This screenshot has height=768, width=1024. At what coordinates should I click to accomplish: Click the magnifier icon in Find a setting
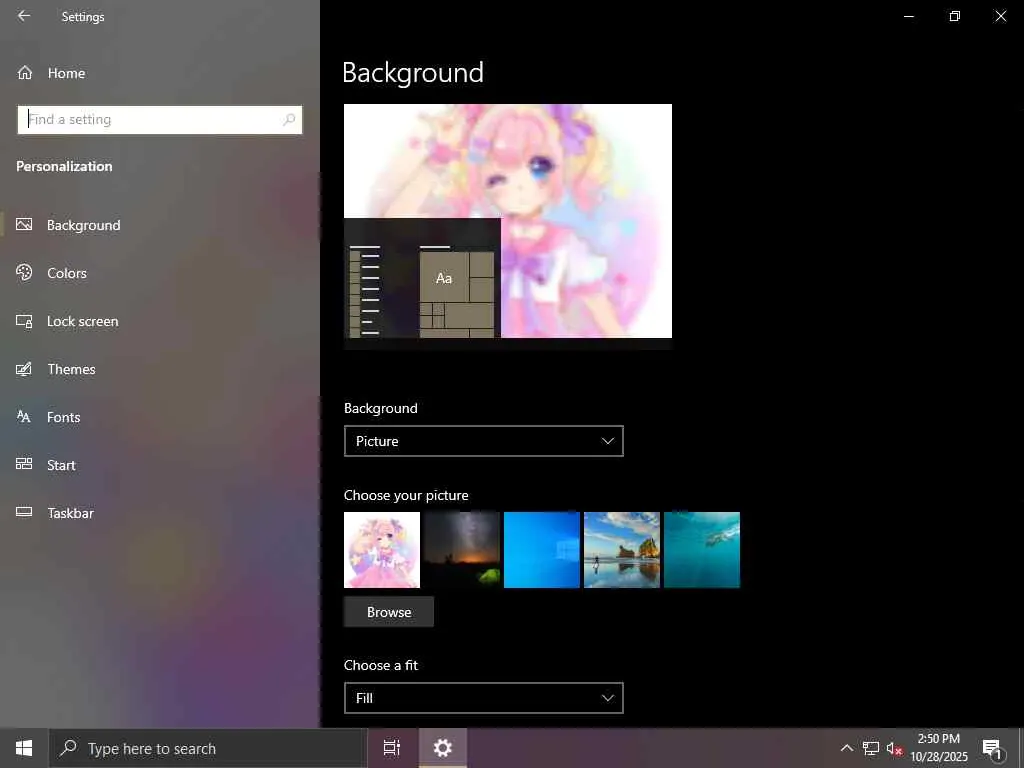click(x=289, y=120)
